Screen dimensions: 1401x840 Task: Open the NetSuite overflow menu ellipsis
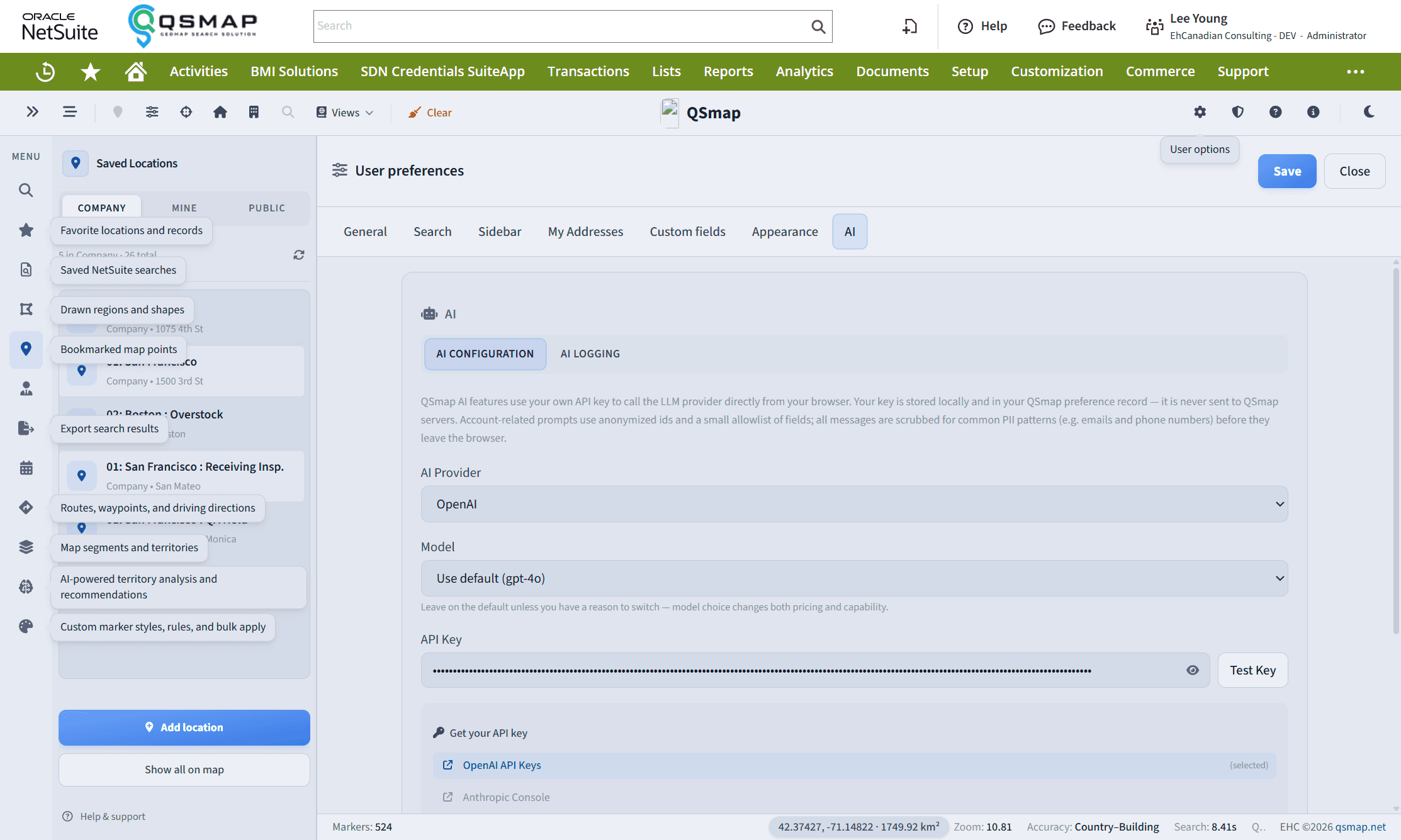[x=1356, y=72]
